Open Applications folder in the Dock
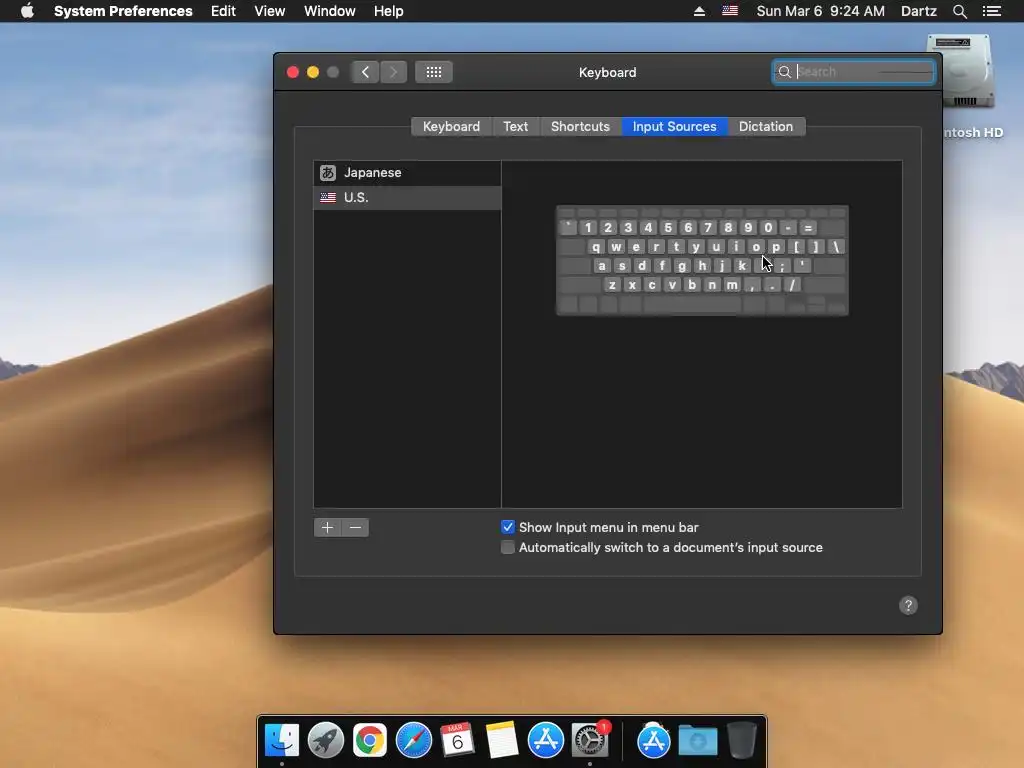Viewport: 1024px width, 768px height. click(653, 740)
